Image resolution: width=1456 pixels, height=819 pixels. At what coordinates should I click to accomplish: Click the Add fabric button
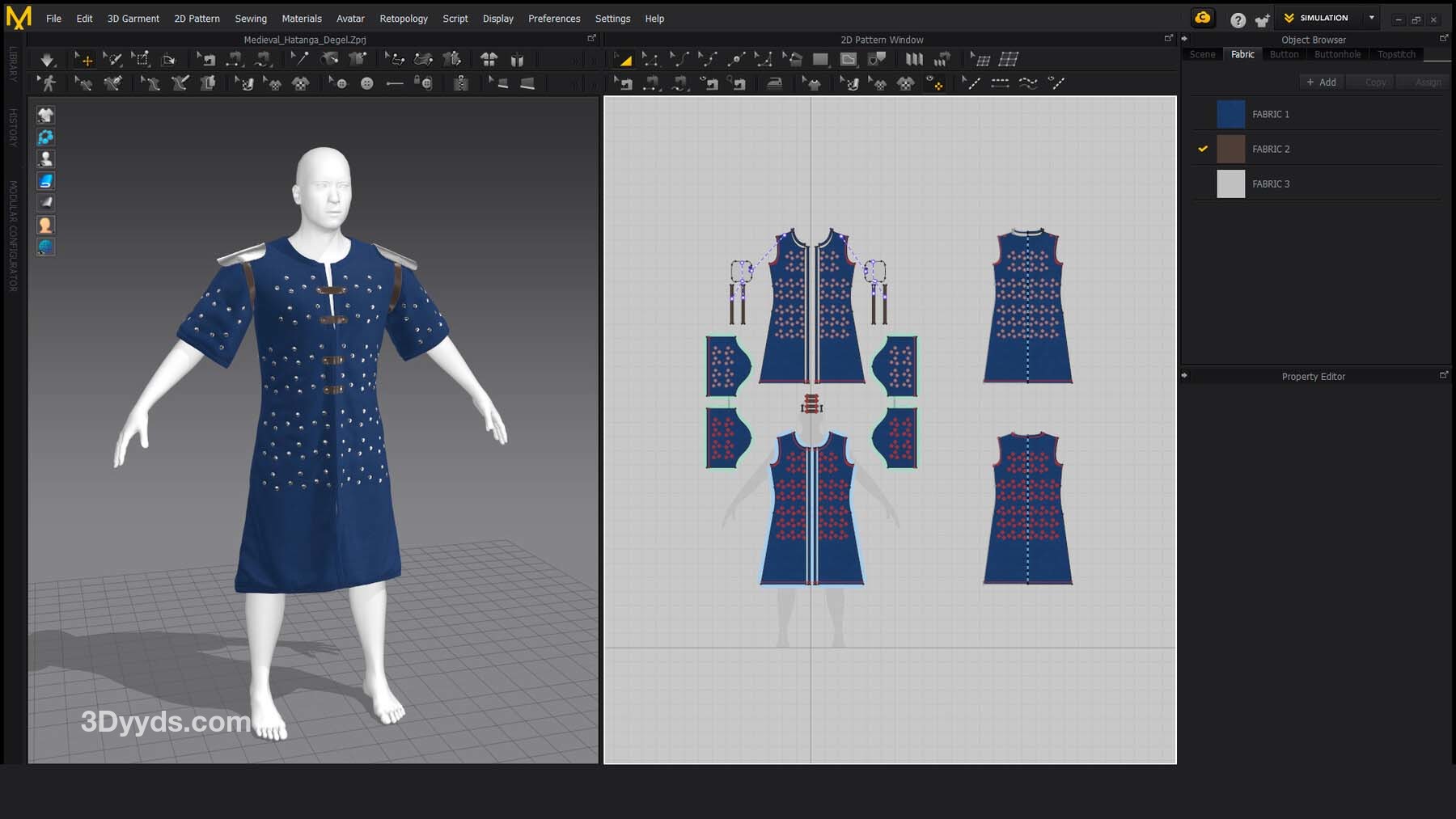(1321, 82)
